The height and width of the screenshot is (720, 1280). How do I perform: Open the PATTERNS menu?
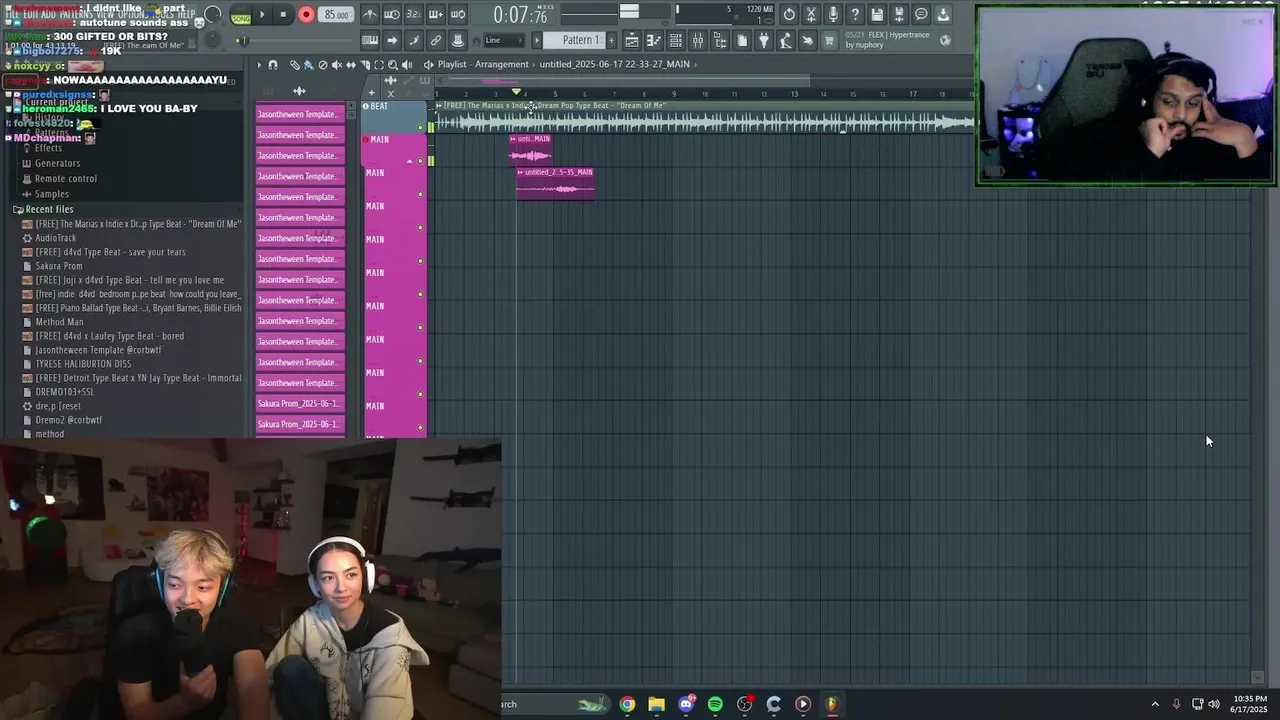click(x=74, y=15)
